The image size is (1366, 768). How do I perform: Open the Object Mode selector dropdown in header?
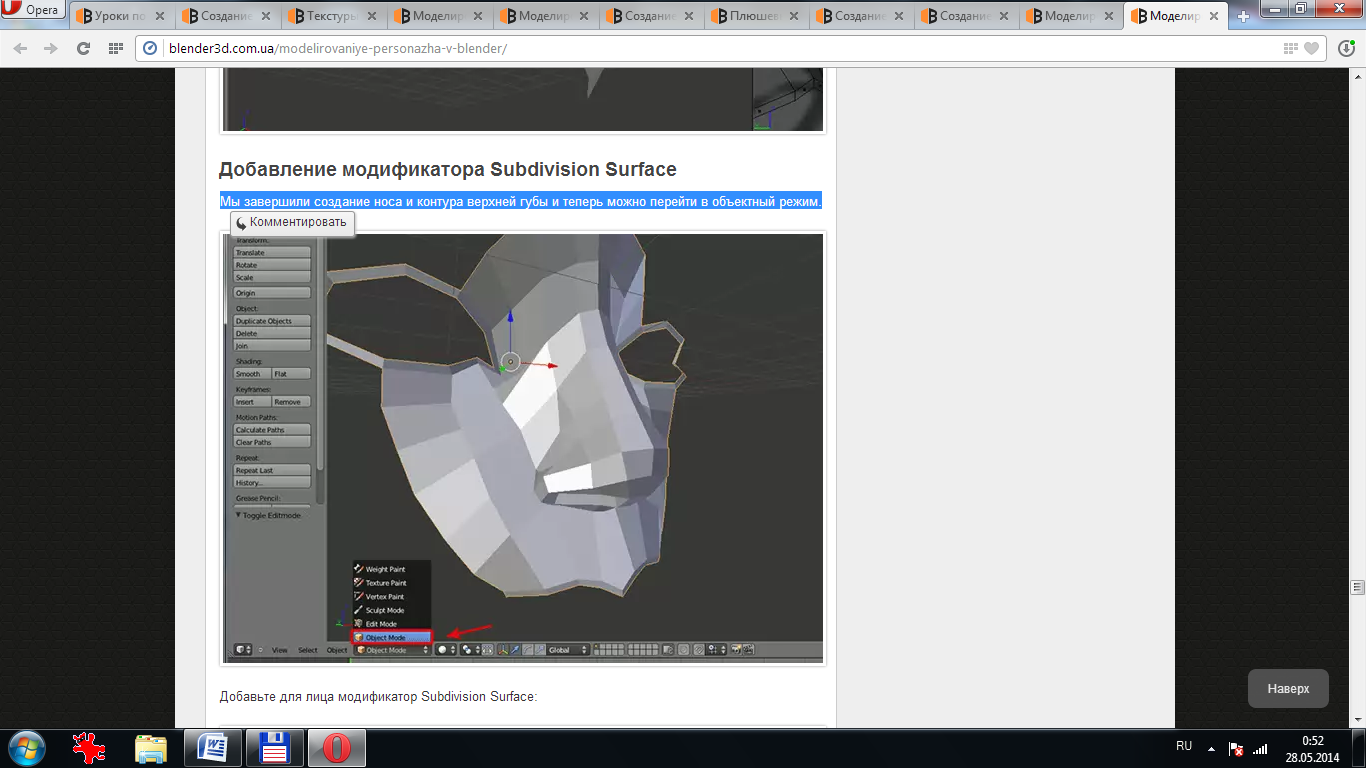point(393,650)
